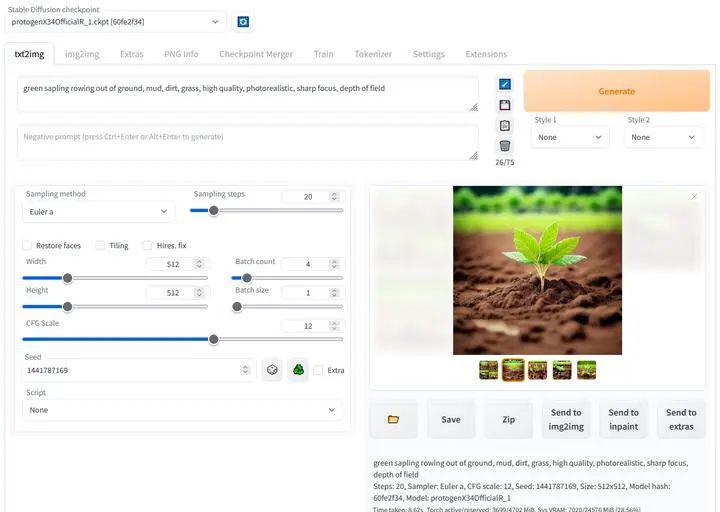The height and width of the screenshot is (512, 720).
Task: Switch to the img2img tab
Action: 82,54
